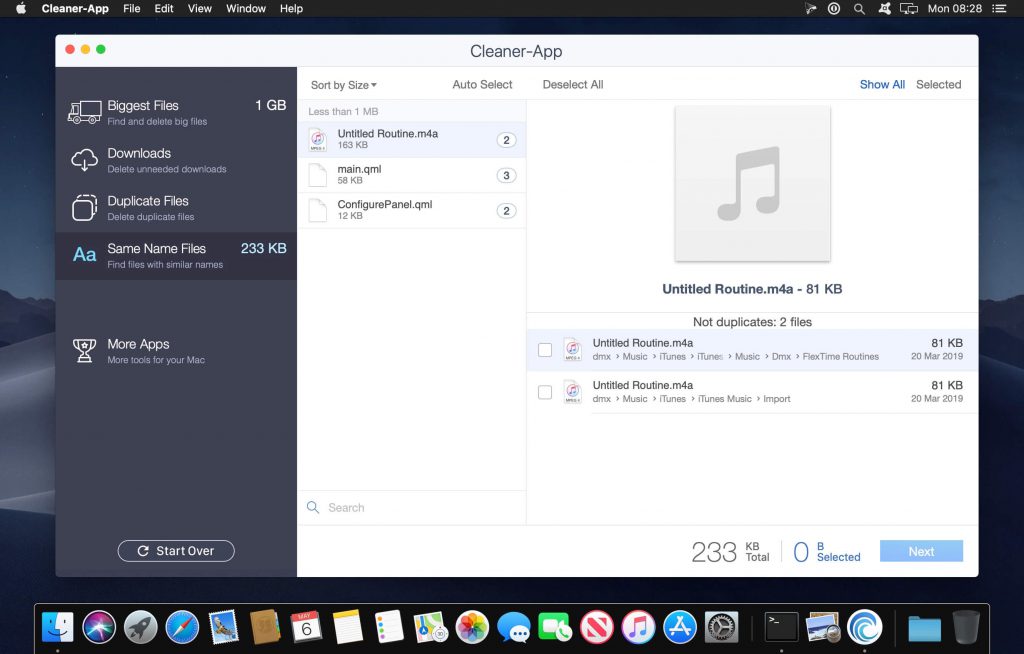
Task: Click the magnifier icon in the search bar
Action: click(313, 508)
